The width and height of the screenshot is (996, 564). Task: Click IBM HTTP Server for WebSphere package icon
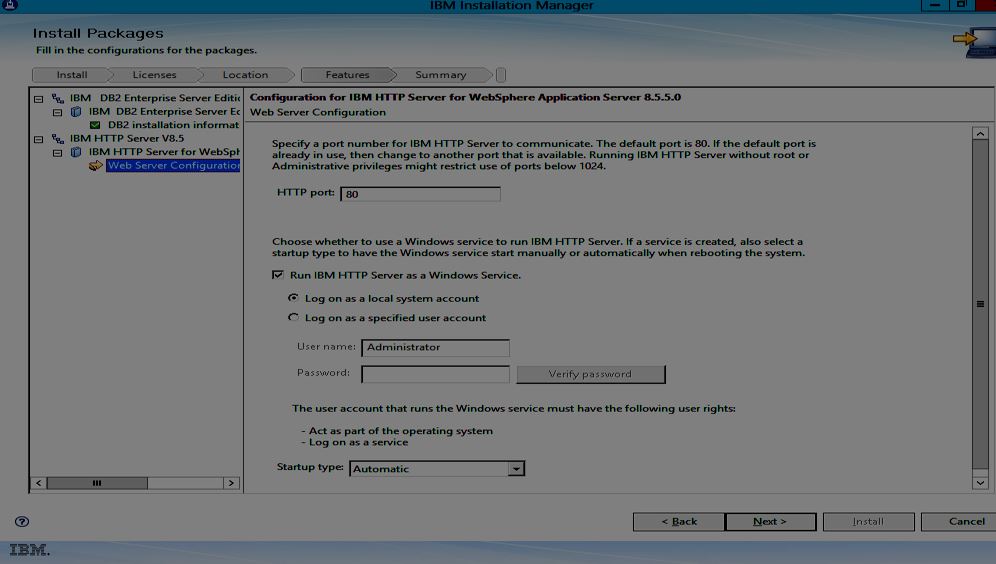pyautogui.click(x=76, y=152)
